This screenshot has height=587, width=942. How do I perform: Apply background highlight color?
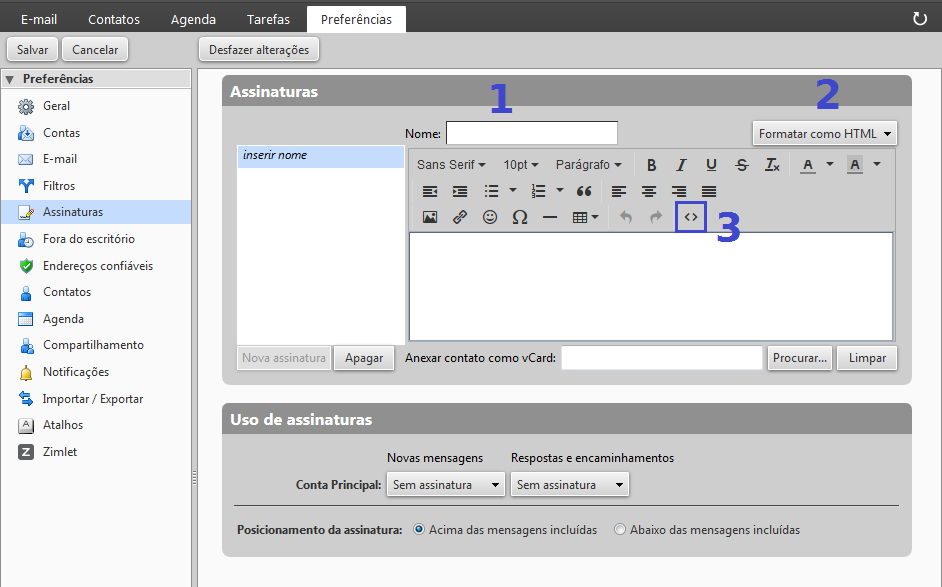(x=855, y=165)
